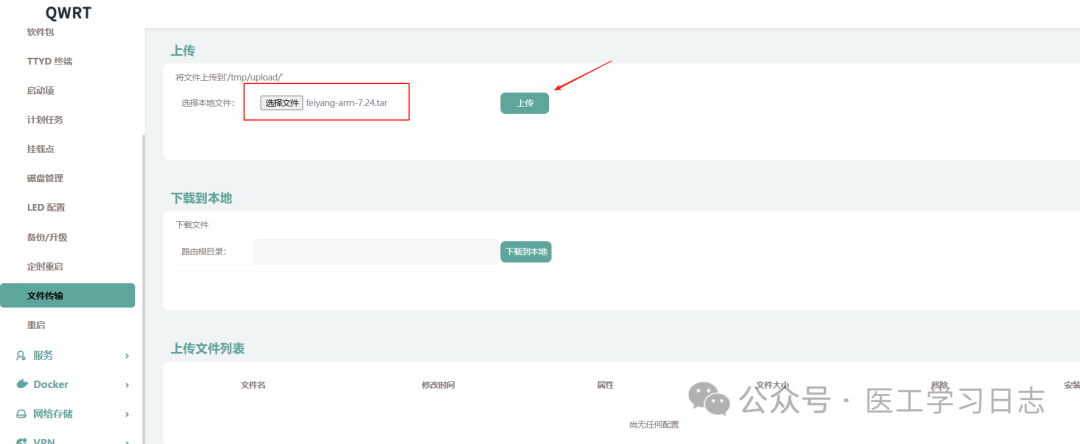Click the 下载到本地 section heading
This screenshot has height=444, width=1080.
[201, 198]
